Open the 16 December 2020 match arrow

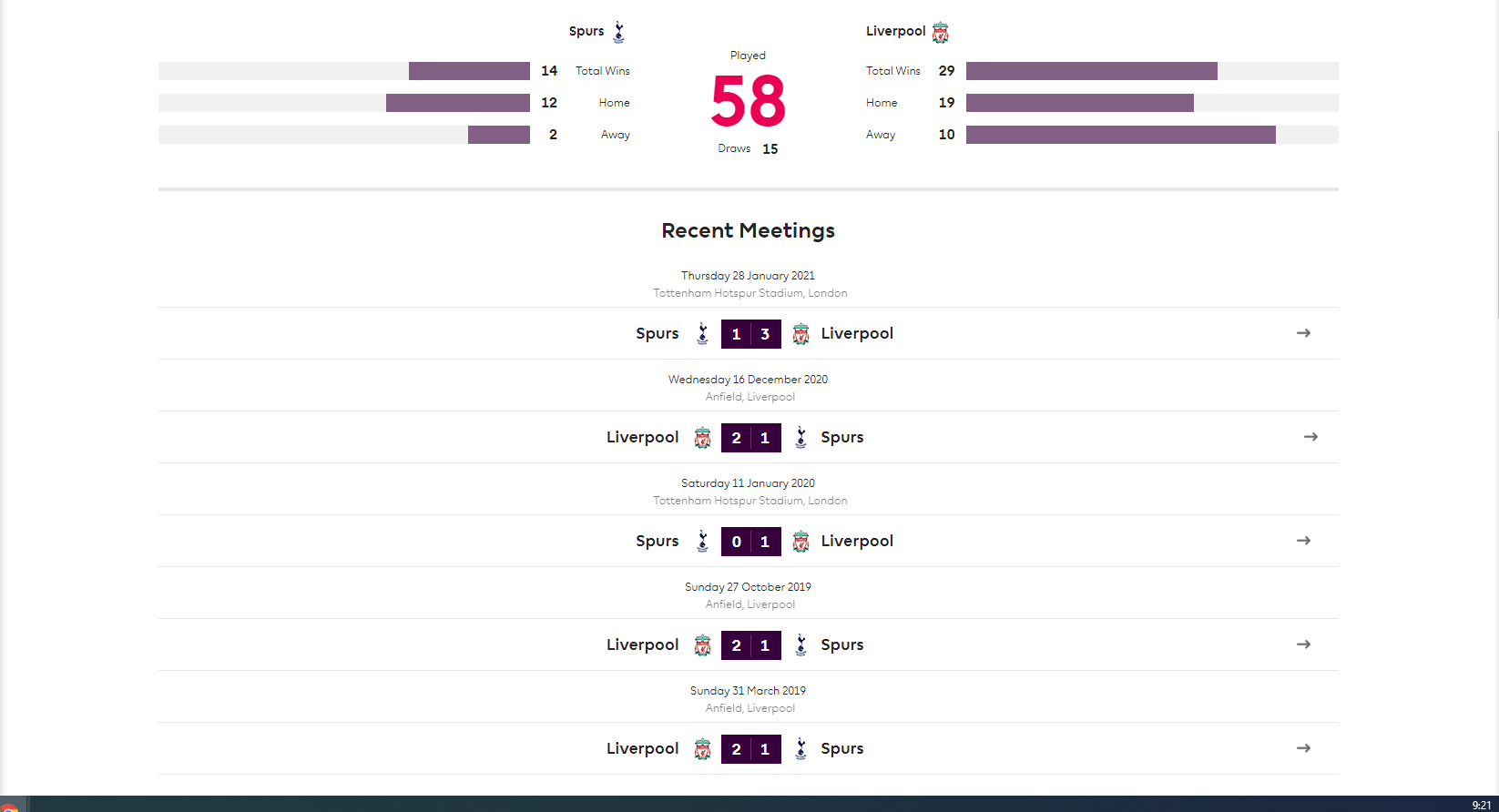(1310, 437)
